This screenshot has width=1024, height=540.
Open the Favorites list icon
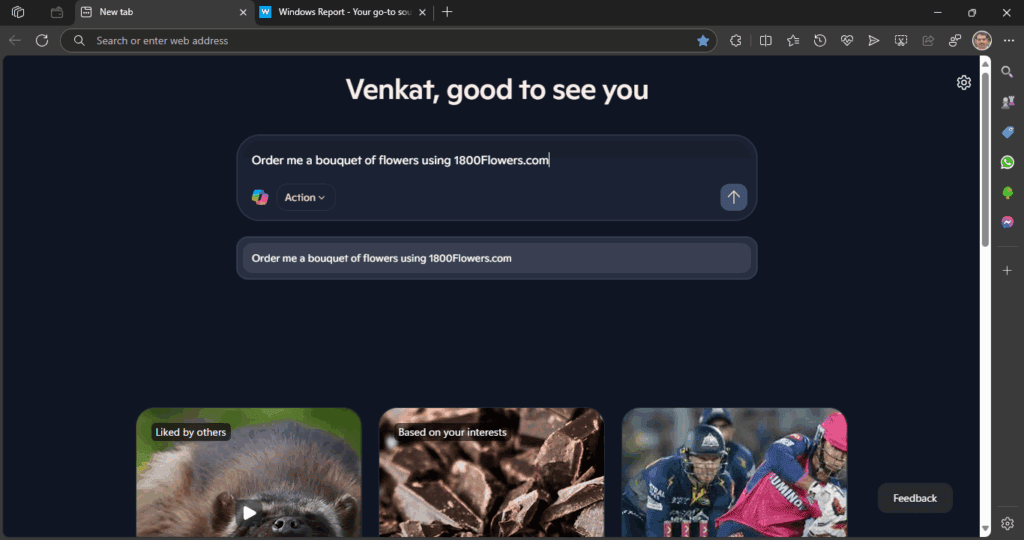(x=793, y=40)
